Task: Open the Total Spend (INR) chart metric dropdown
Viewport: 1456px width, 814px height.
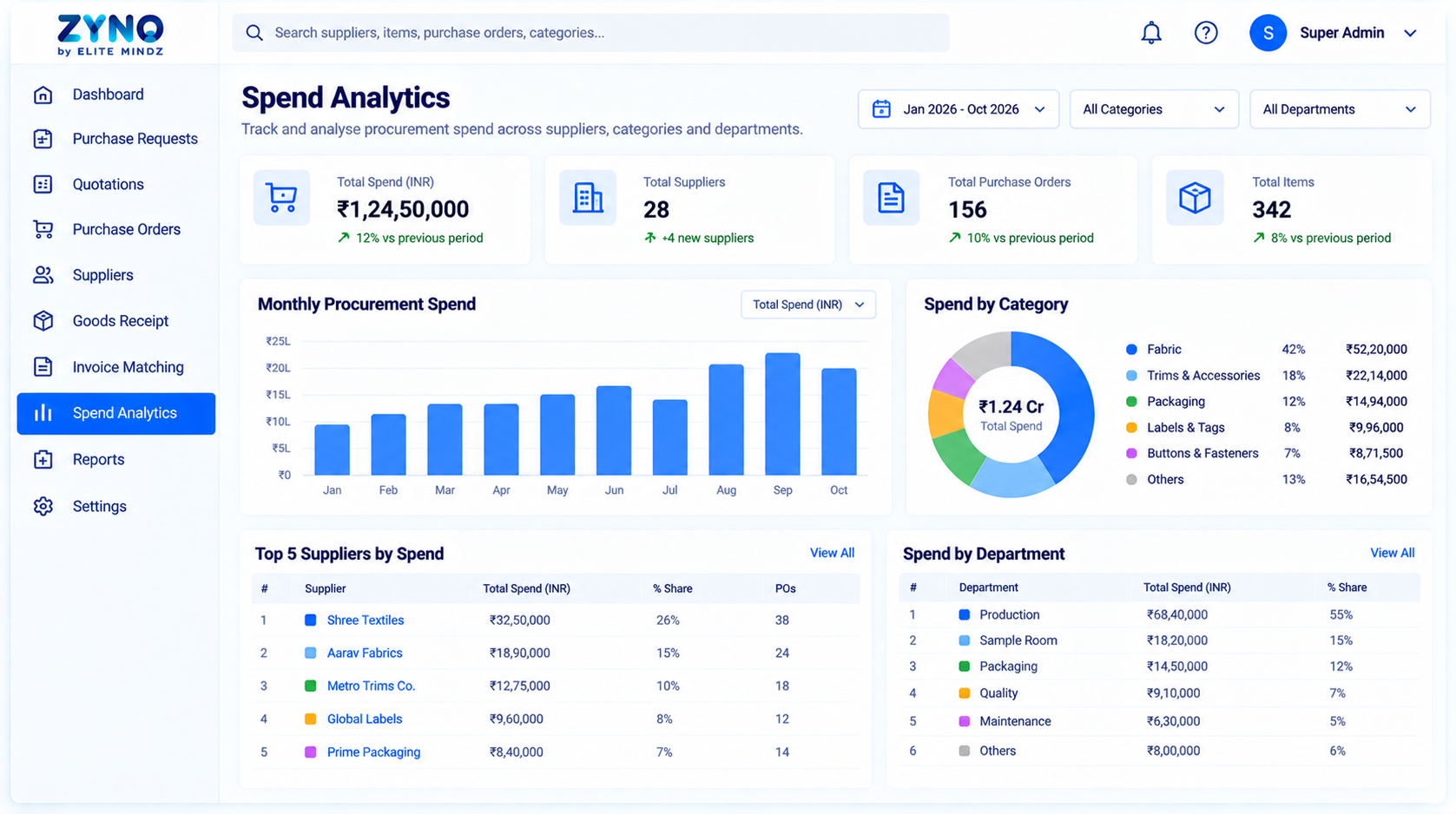Action: pyautogui.click(x=808, y=305)
